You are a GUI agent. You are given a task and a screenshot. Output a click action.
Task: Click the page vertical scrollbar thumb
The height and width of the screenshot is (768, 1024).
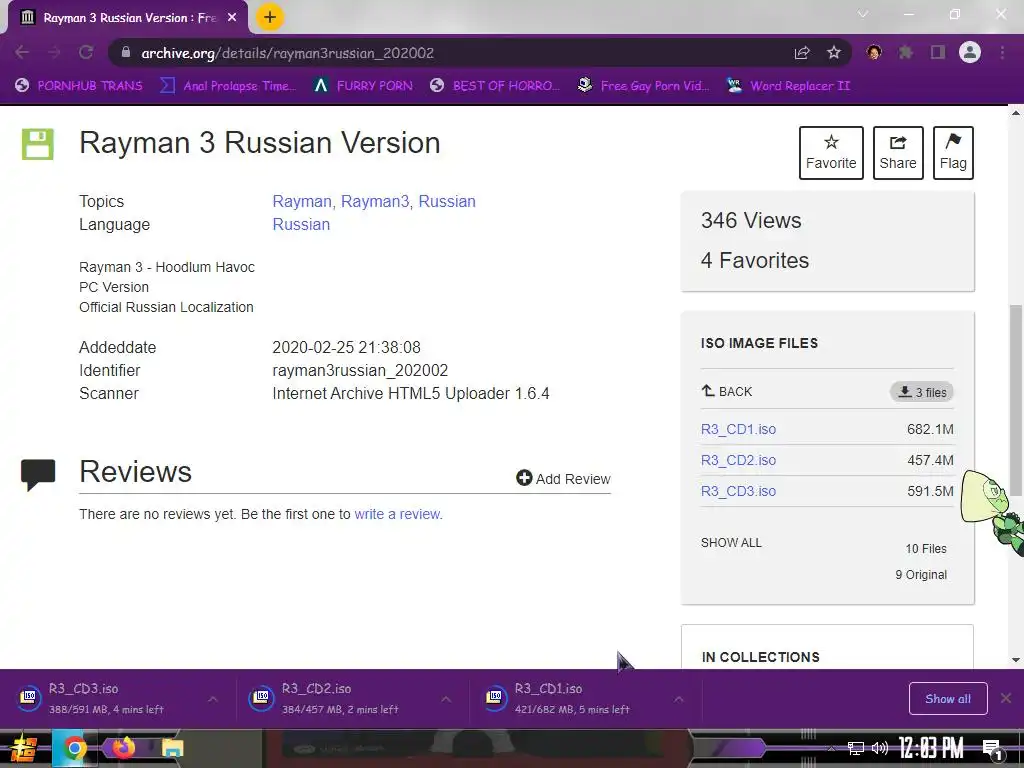(1016, 400)
